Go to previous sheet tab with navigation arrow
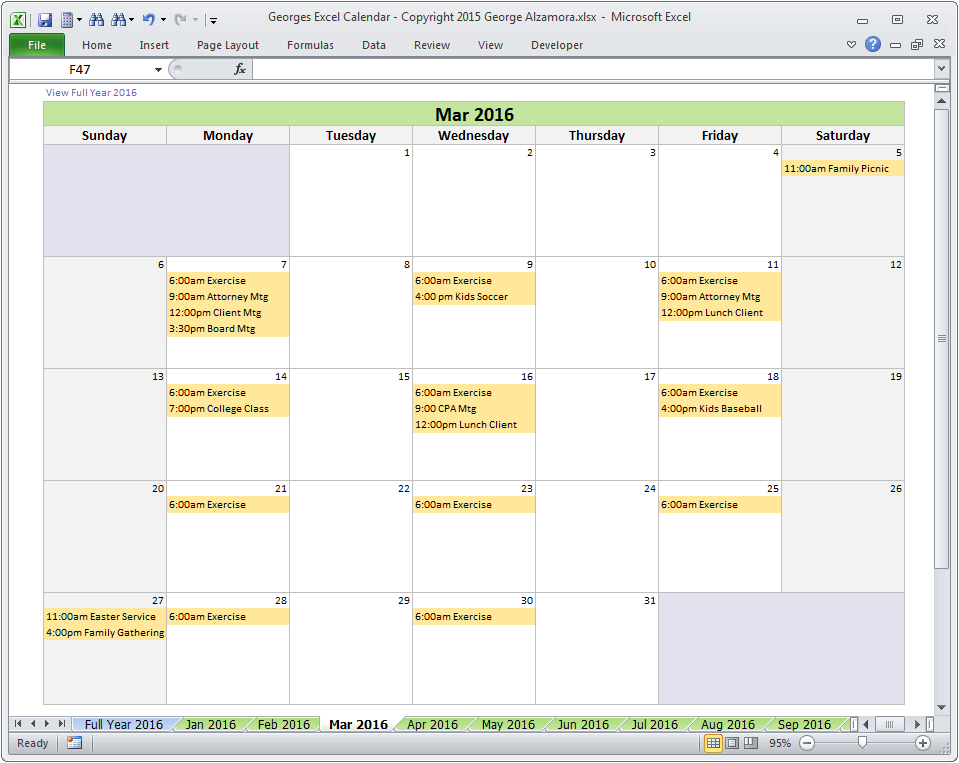 pos(33,724)
